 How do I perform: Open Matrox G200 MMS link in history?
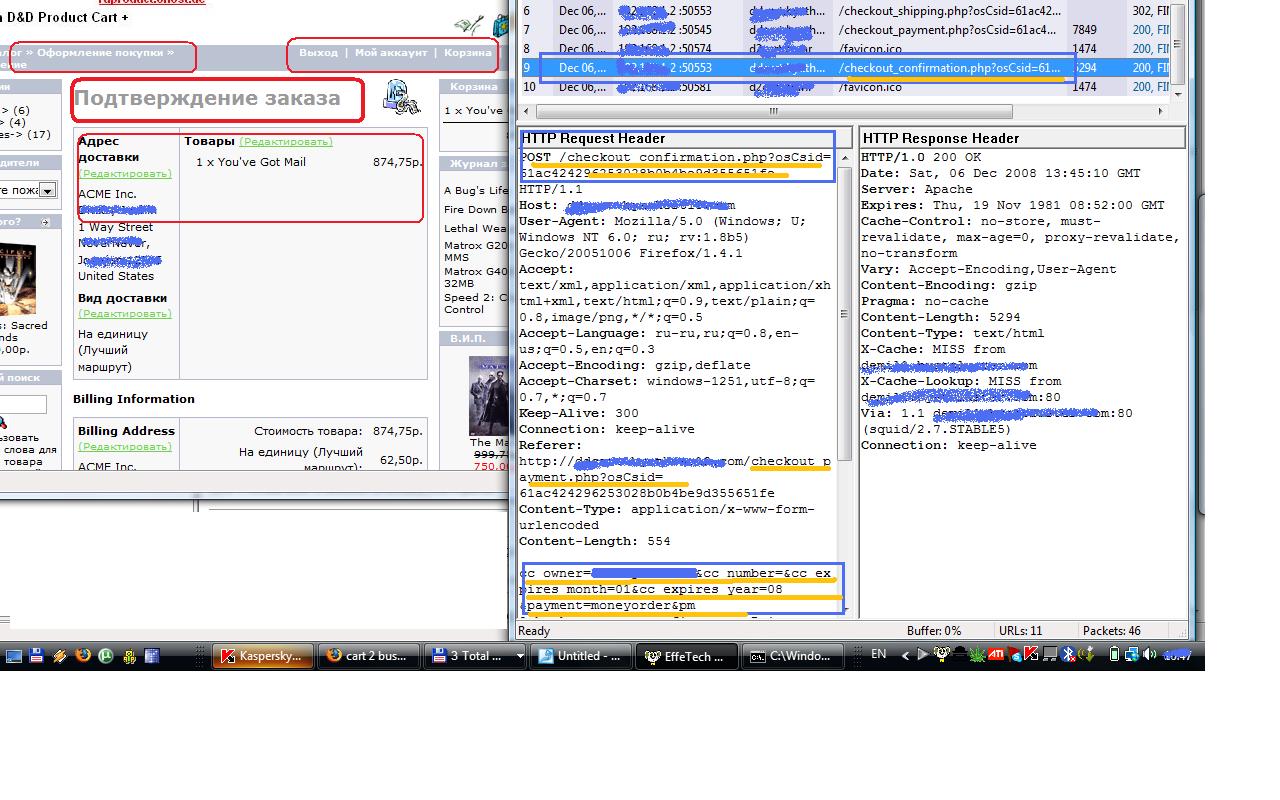[476, 251]
